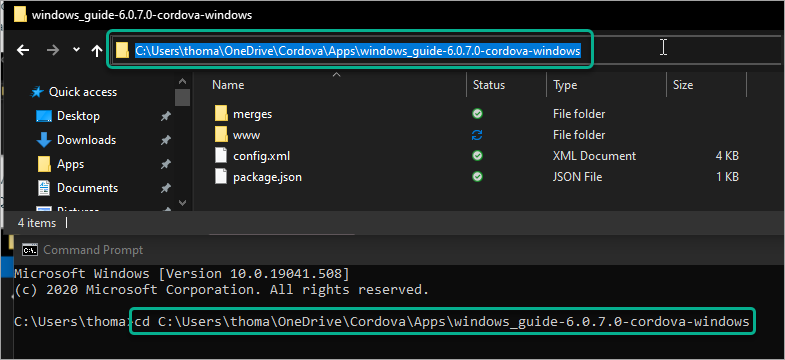This screenshot has width=785, height=360.
Task: Click the Downloads arrow icon
Action: tap(44, 140)
